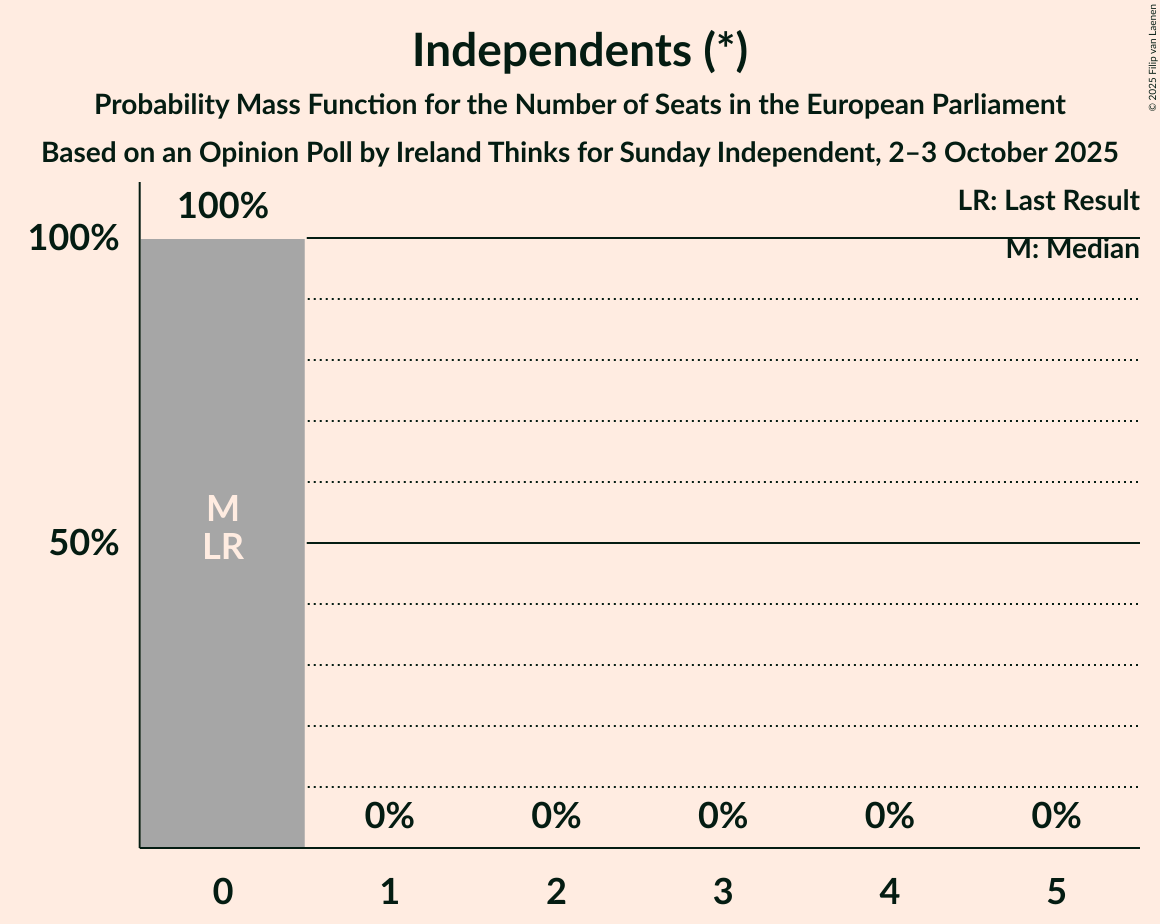
Task: Click the Ireland Thinks opinion poll subtitle
Action: [x=580, y=153]
